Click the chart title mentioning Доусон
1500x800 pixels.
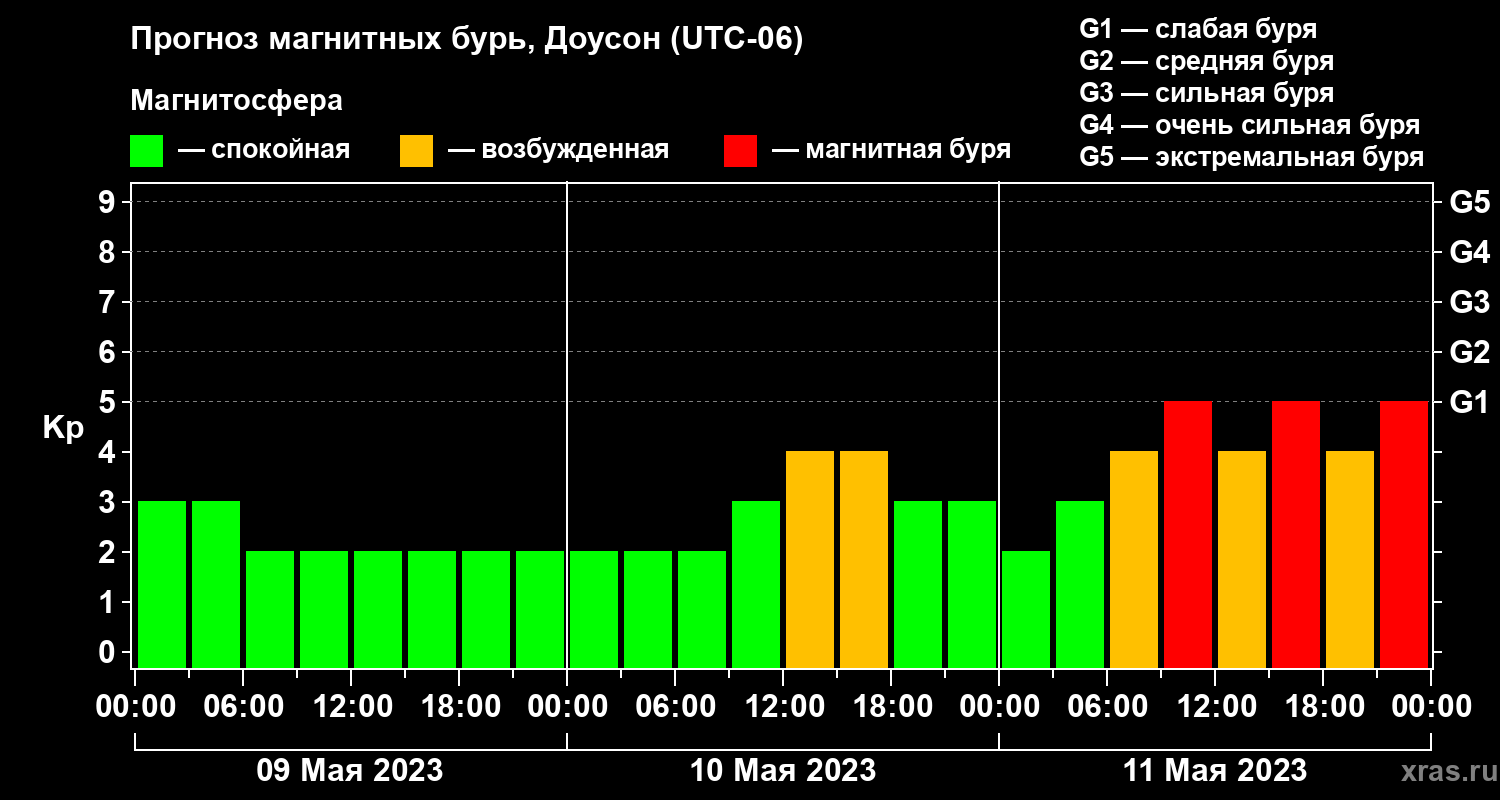coord(467,41)
